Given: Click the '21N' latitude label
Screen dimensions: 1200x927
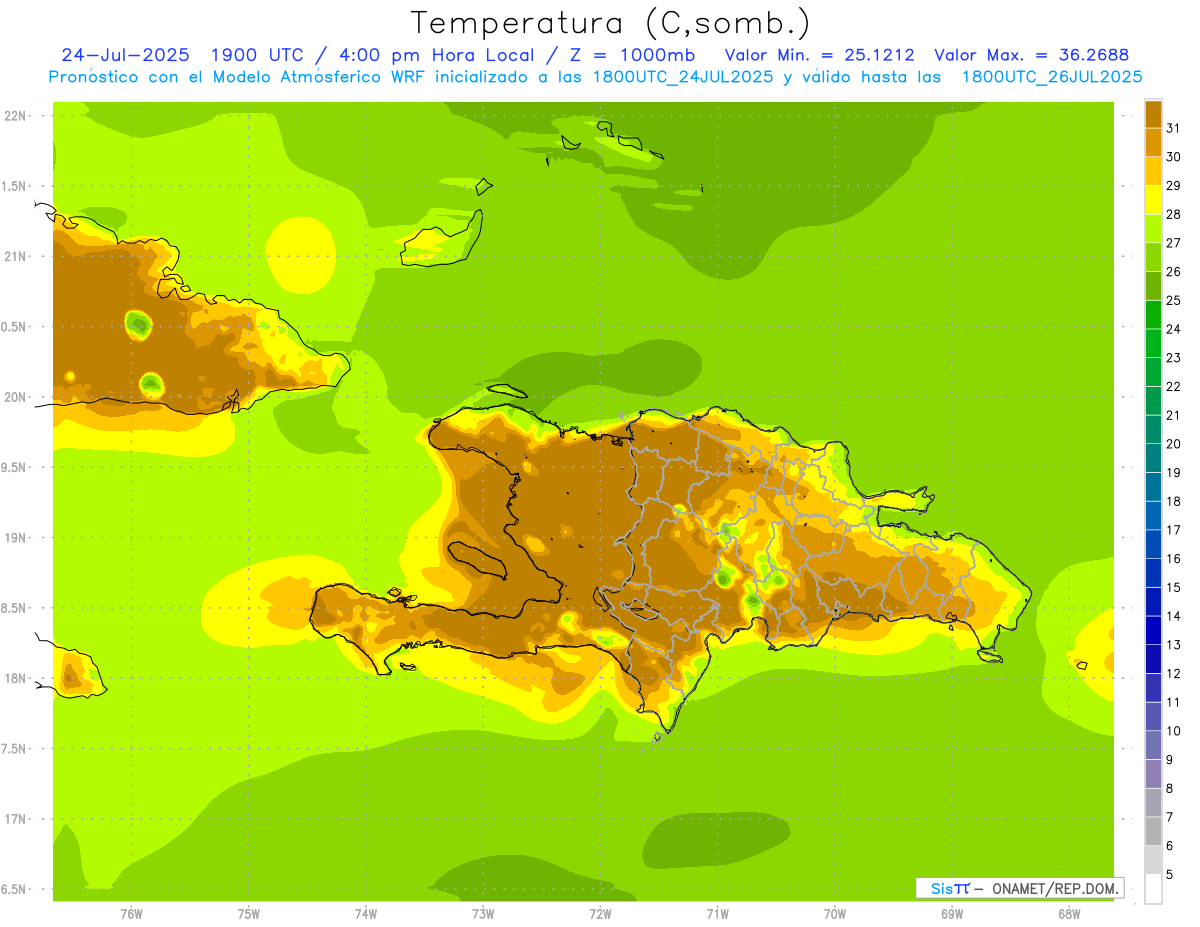Looking at the screenshot, I should 15,256.
